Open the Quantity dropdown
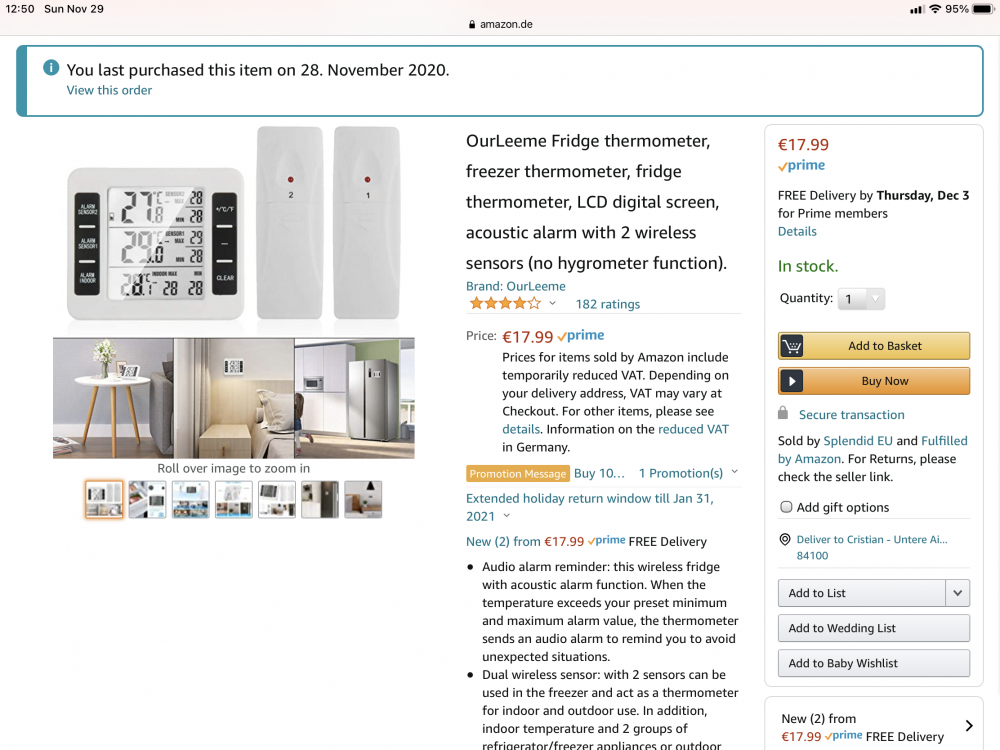This screenshot has height=750, width=1000. [861, 299]
